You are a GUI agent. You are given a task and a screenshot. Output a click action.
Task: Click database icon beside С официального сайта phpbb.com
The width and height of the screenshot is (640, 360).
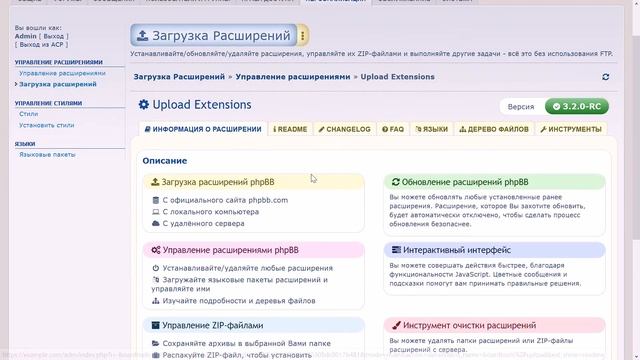[x=156, y=200]
